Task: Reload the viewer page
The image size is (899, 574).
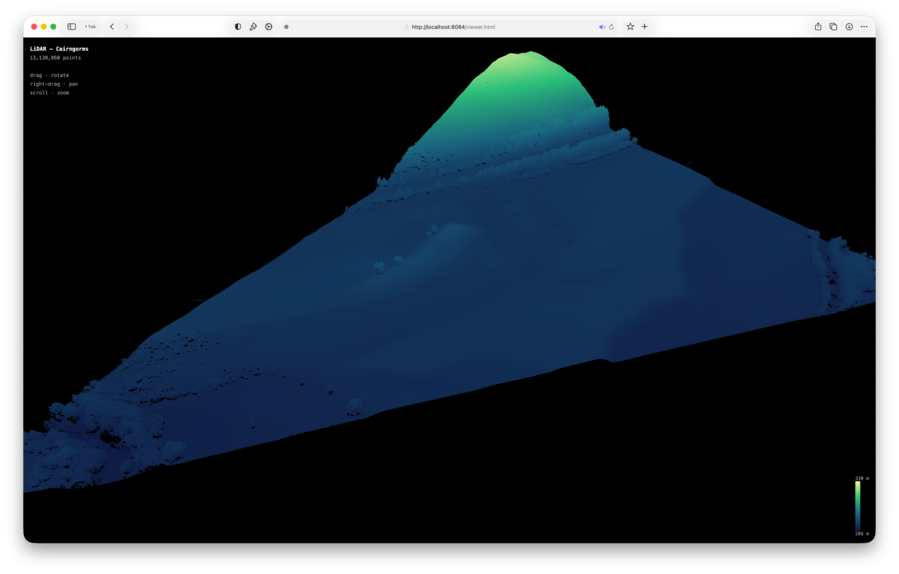Action: 611,26
